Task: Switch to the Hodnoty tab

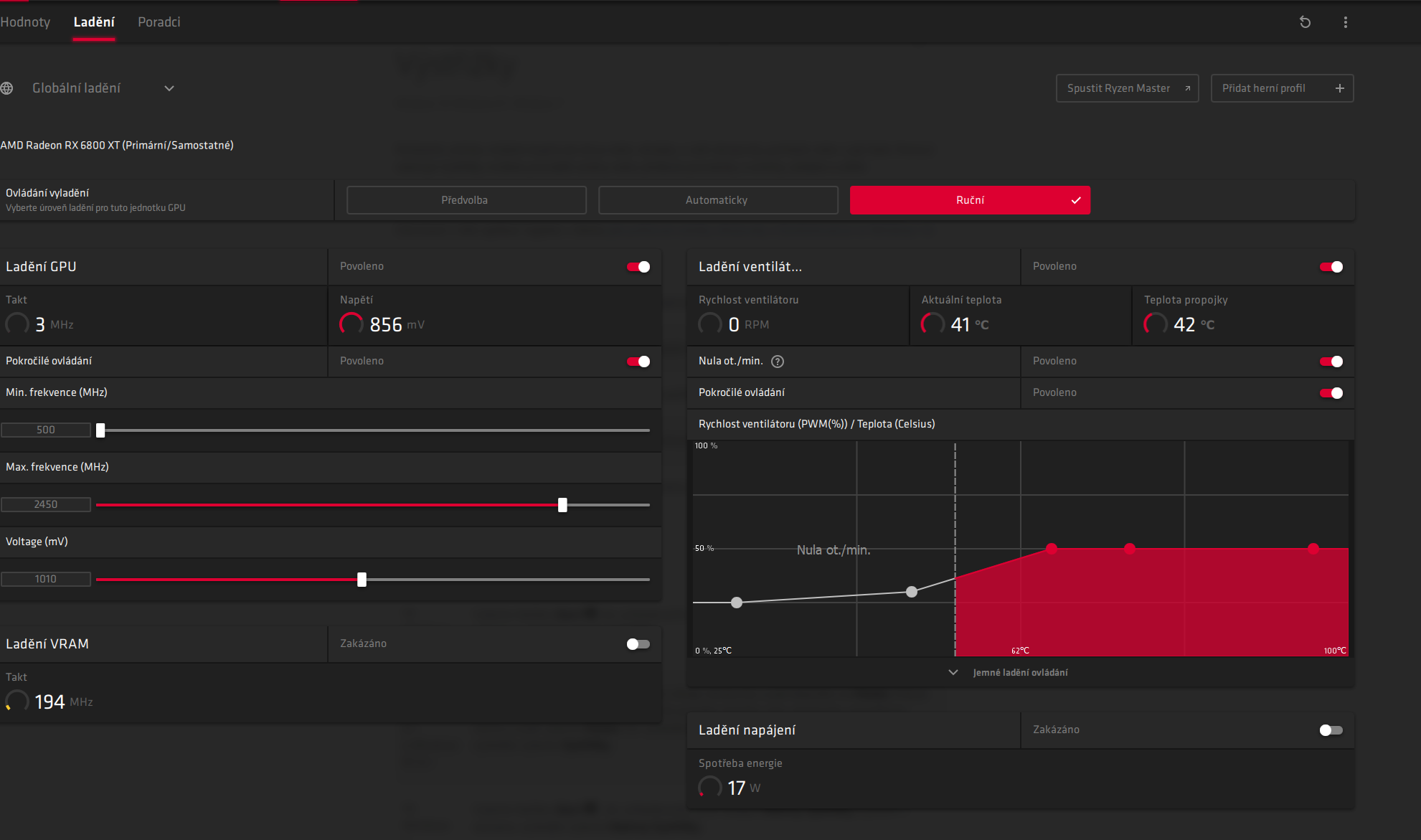Action: point(25,22)
